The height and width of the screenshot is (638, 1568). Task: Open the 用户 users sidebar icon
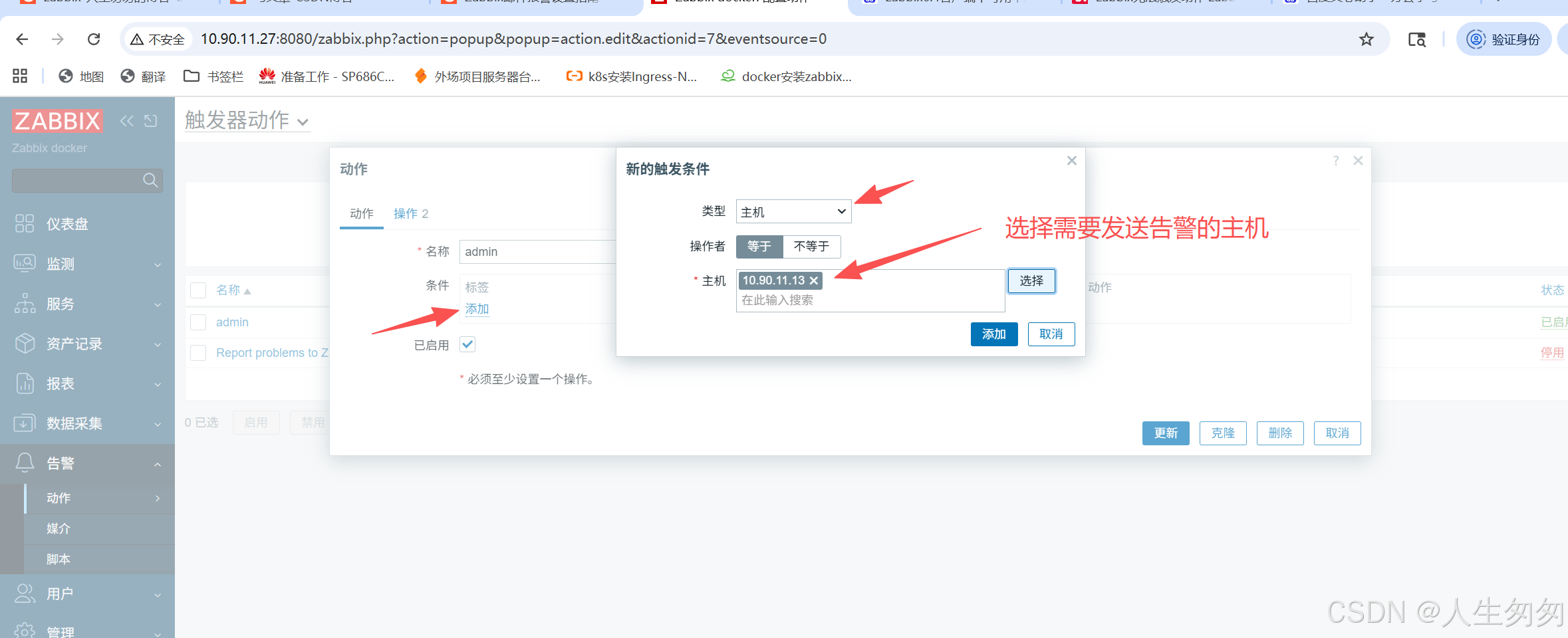(25, 593)
